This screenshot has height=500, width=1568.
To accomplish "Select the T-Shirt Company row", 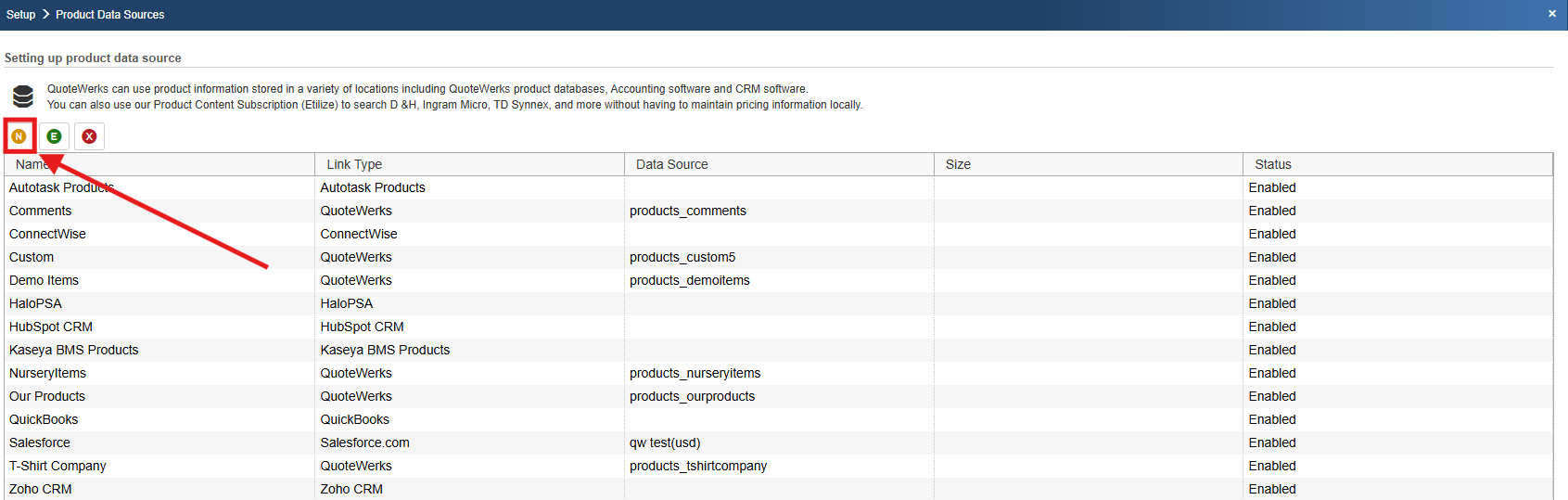I will pyautogui.click(x=57, y=466).
